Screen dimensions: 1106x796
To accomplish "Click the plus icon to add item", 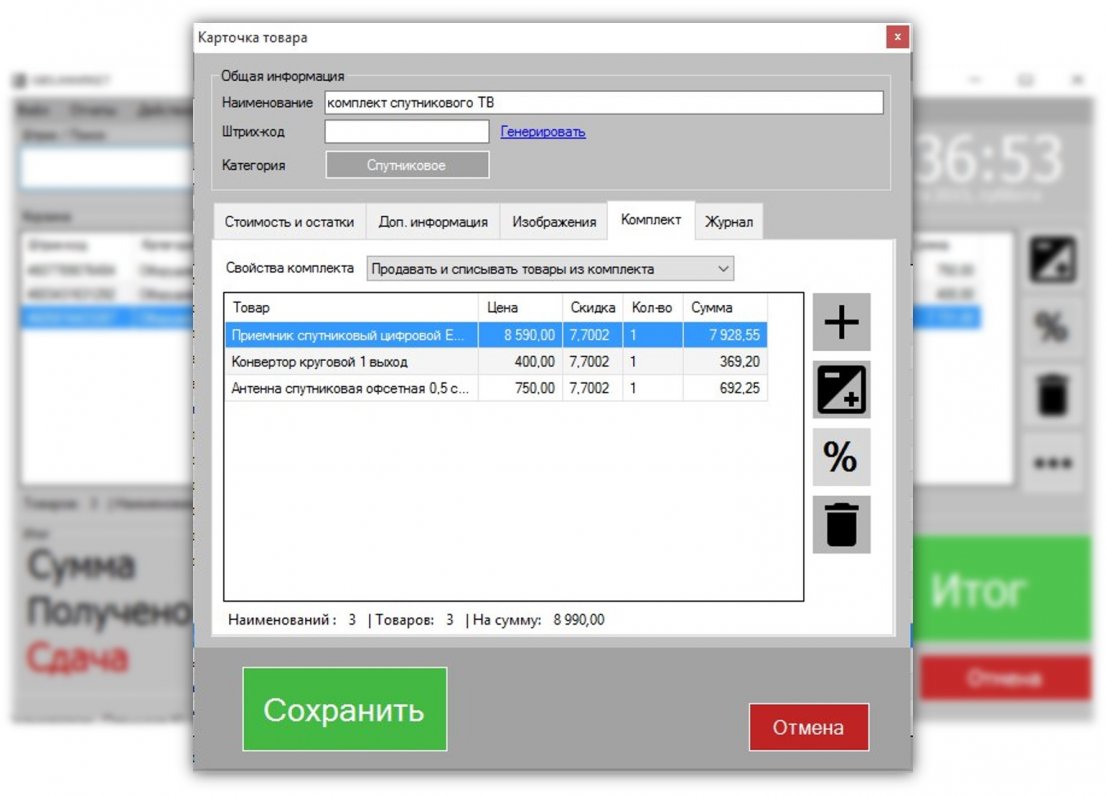I will [841, 322].
